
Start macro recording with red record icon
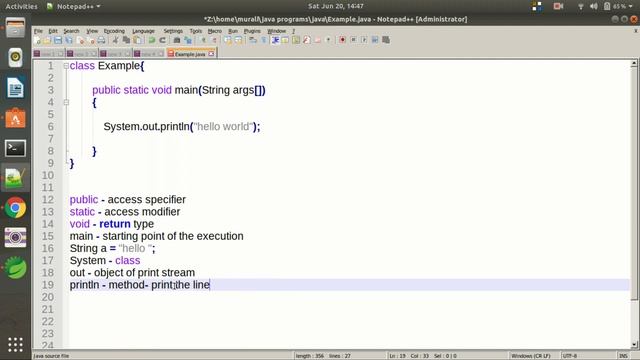tap(342, 40)
